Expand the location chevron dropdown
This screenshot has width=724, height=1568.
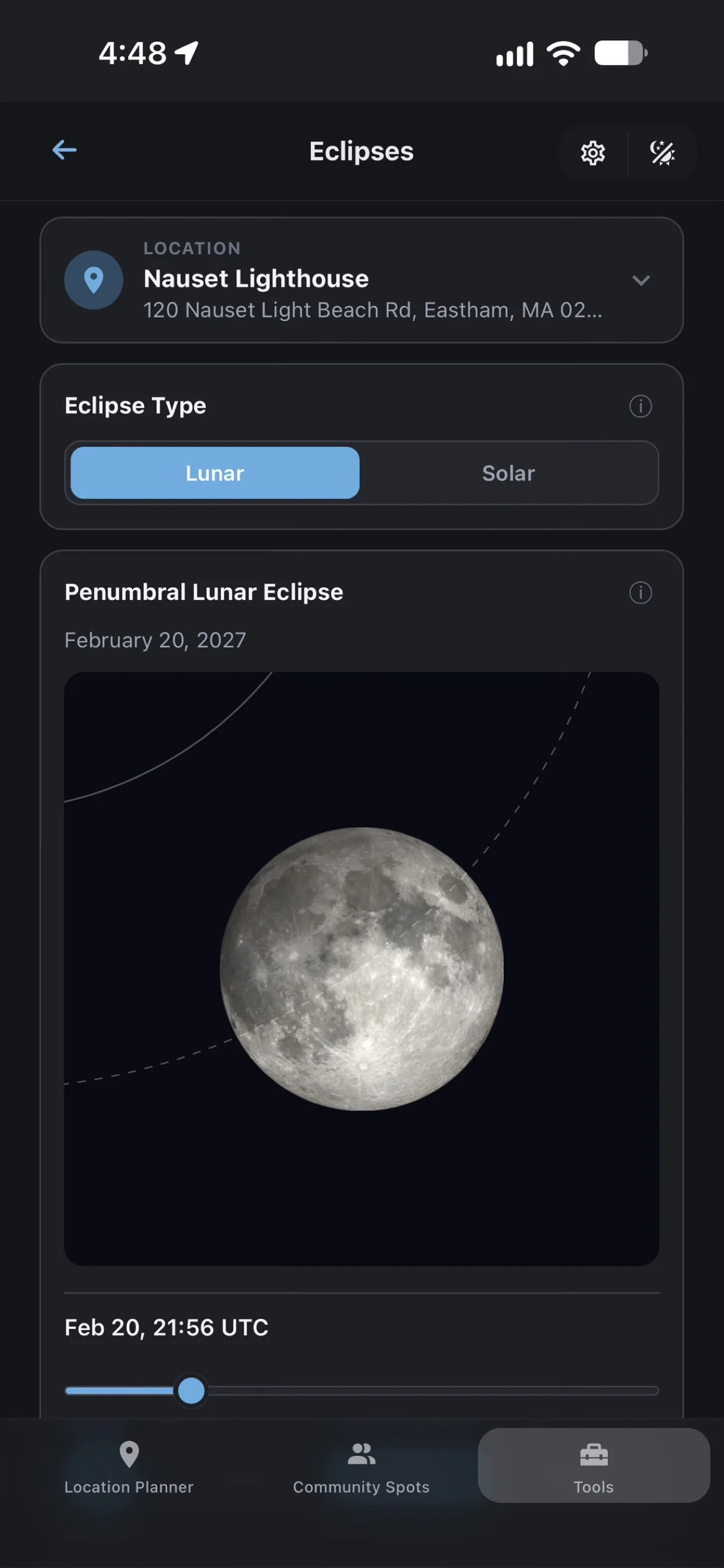click(641, 281)
